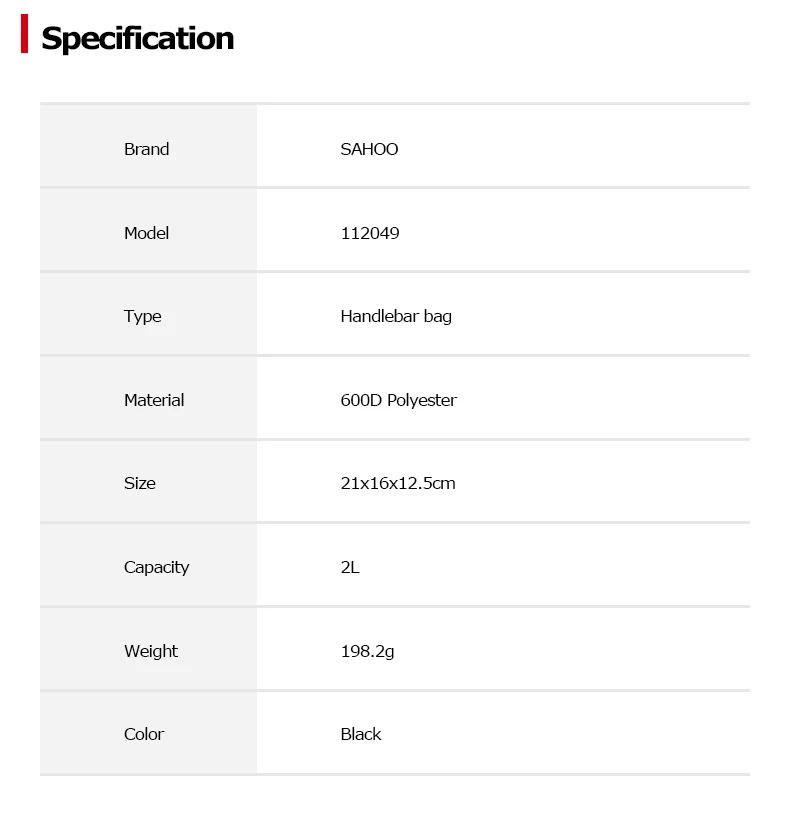Click the empty area right of SAHOO

[x=574, y=146]
